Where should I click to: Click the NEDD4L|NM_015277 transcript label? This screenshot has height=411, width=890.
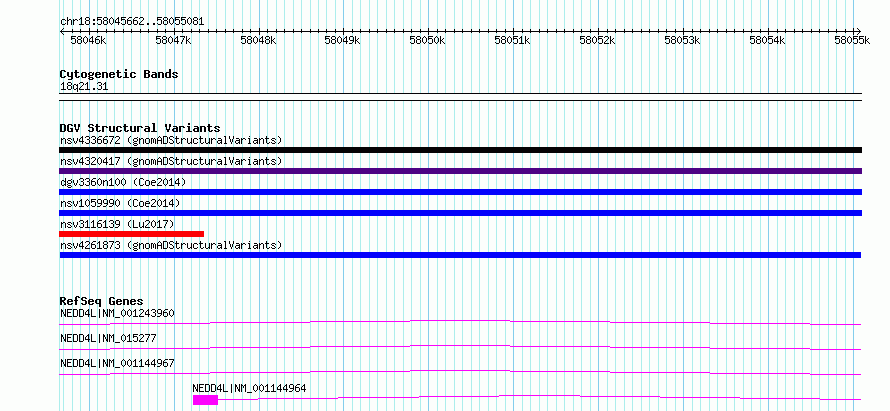(x=108, y=338)
